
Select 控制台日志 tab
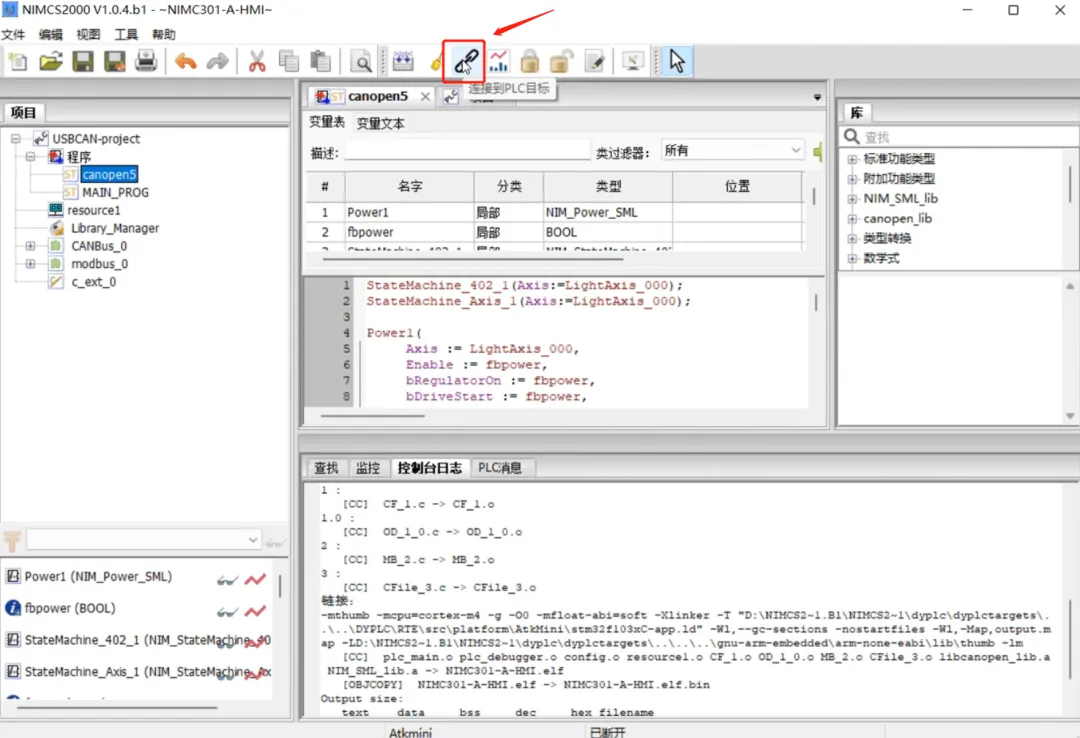[x=430, y=468]
